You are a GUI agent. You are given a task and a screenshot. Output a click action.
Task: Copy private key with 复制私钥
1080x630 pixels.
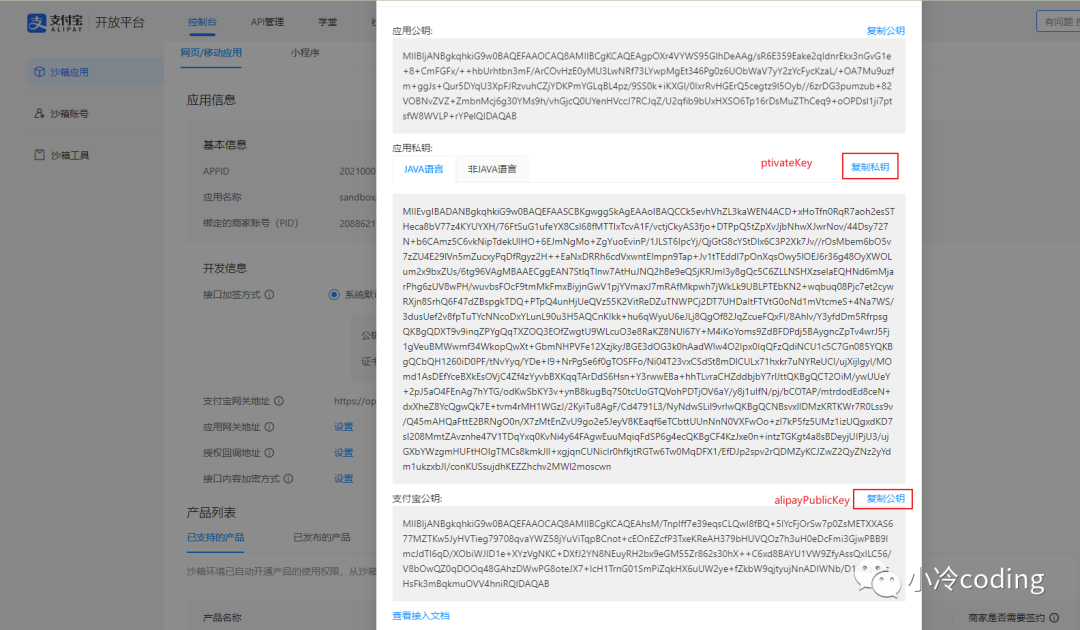coord(870,167)
